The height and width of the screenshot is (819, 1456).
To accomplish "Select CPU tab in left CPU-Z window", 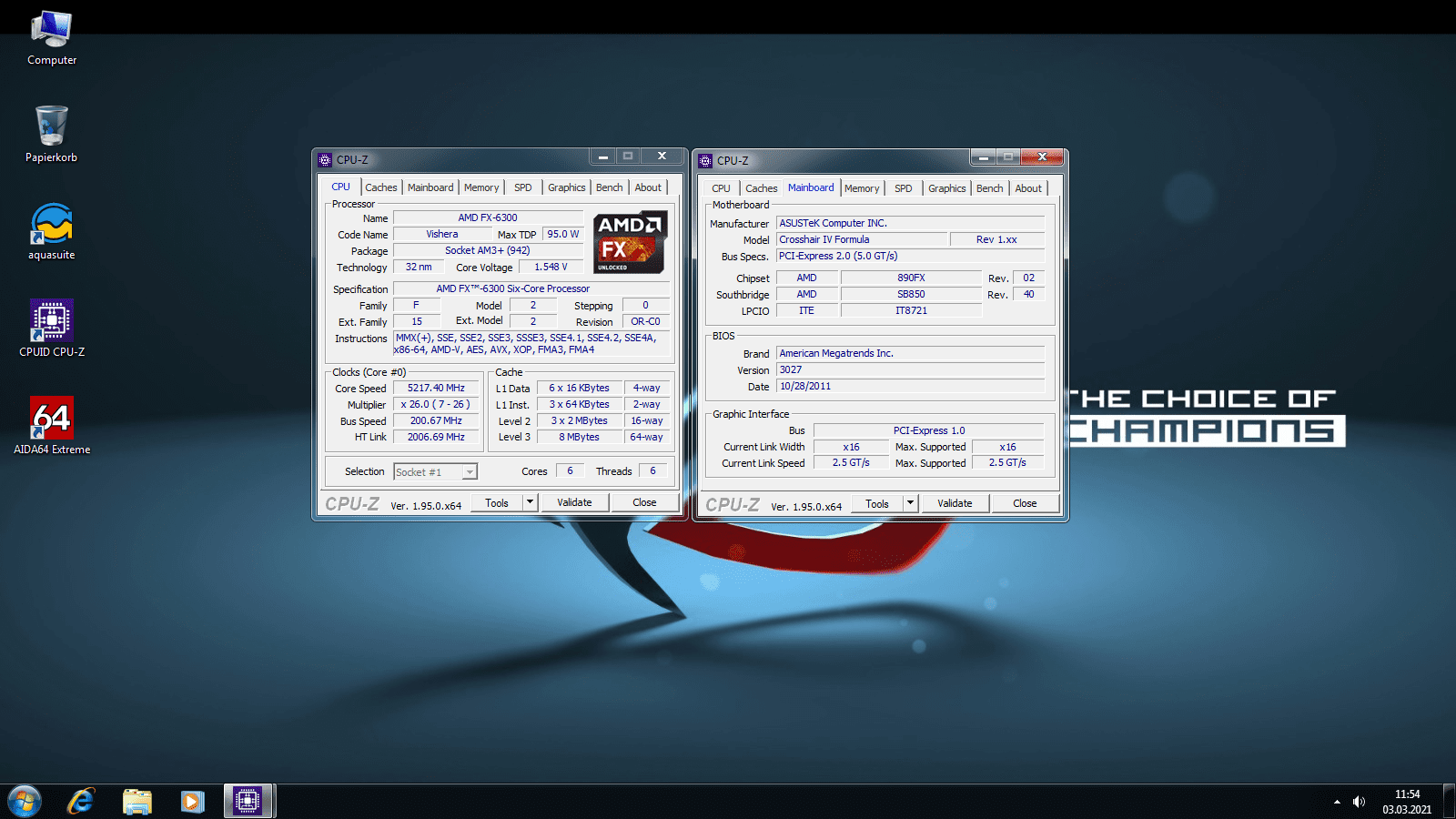I will (x=340, y=187).
